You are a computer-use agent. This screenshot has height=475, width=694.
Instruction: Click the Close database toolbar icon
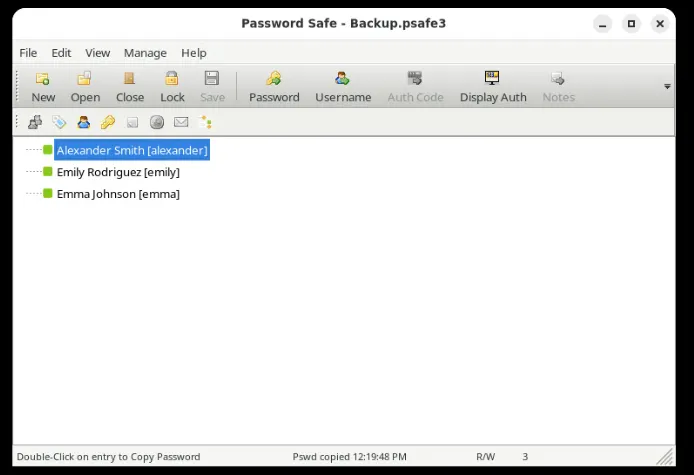129,79
